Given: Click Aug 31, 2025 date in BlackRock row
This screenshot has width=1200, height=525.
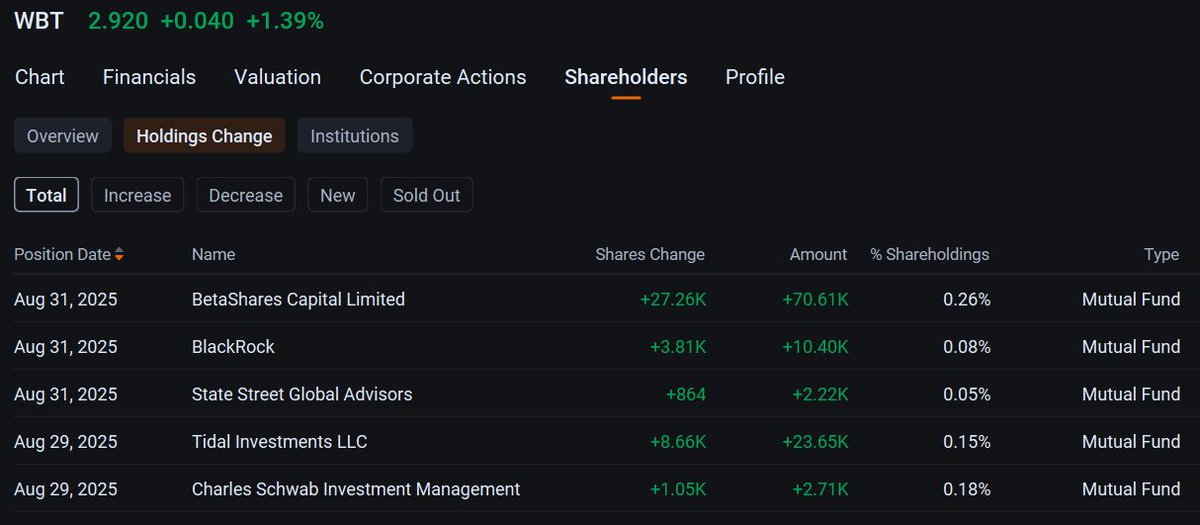Looking at the screenshot, I should coord(66,347).
